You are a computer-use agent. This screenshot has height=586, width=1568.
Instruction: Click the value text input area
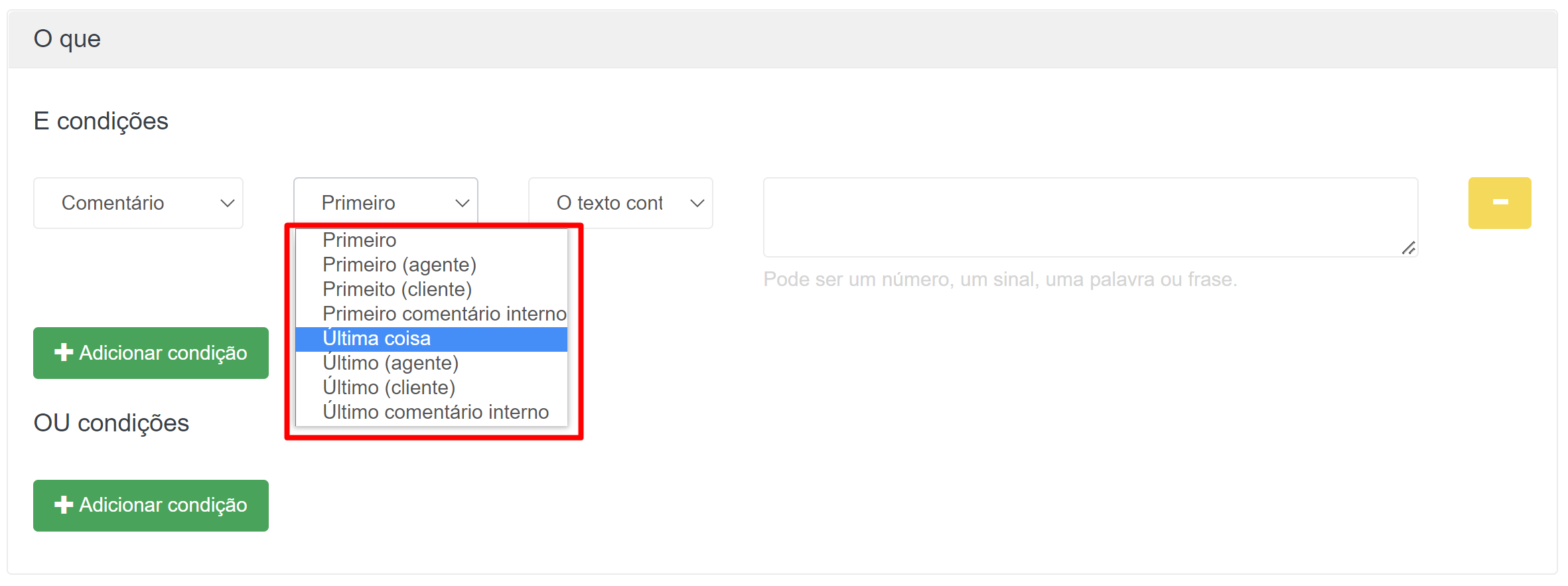tap(1090, 216)
